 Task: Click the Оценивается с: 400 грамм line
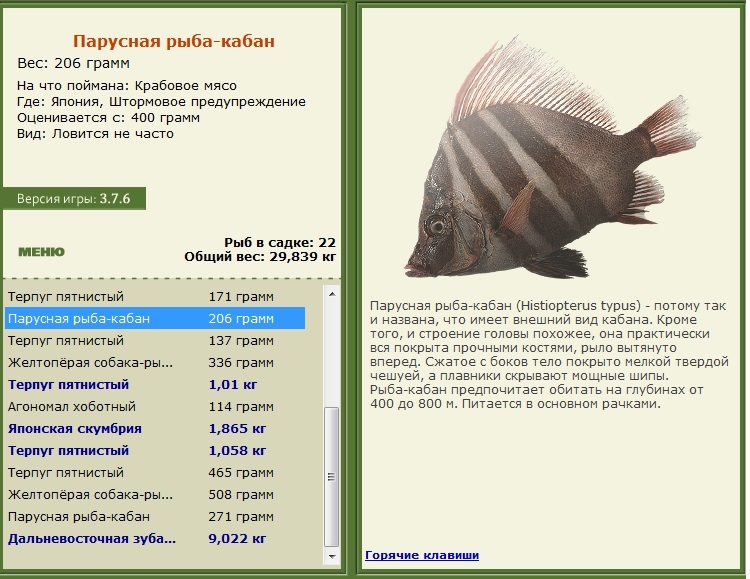pos(108,118)
